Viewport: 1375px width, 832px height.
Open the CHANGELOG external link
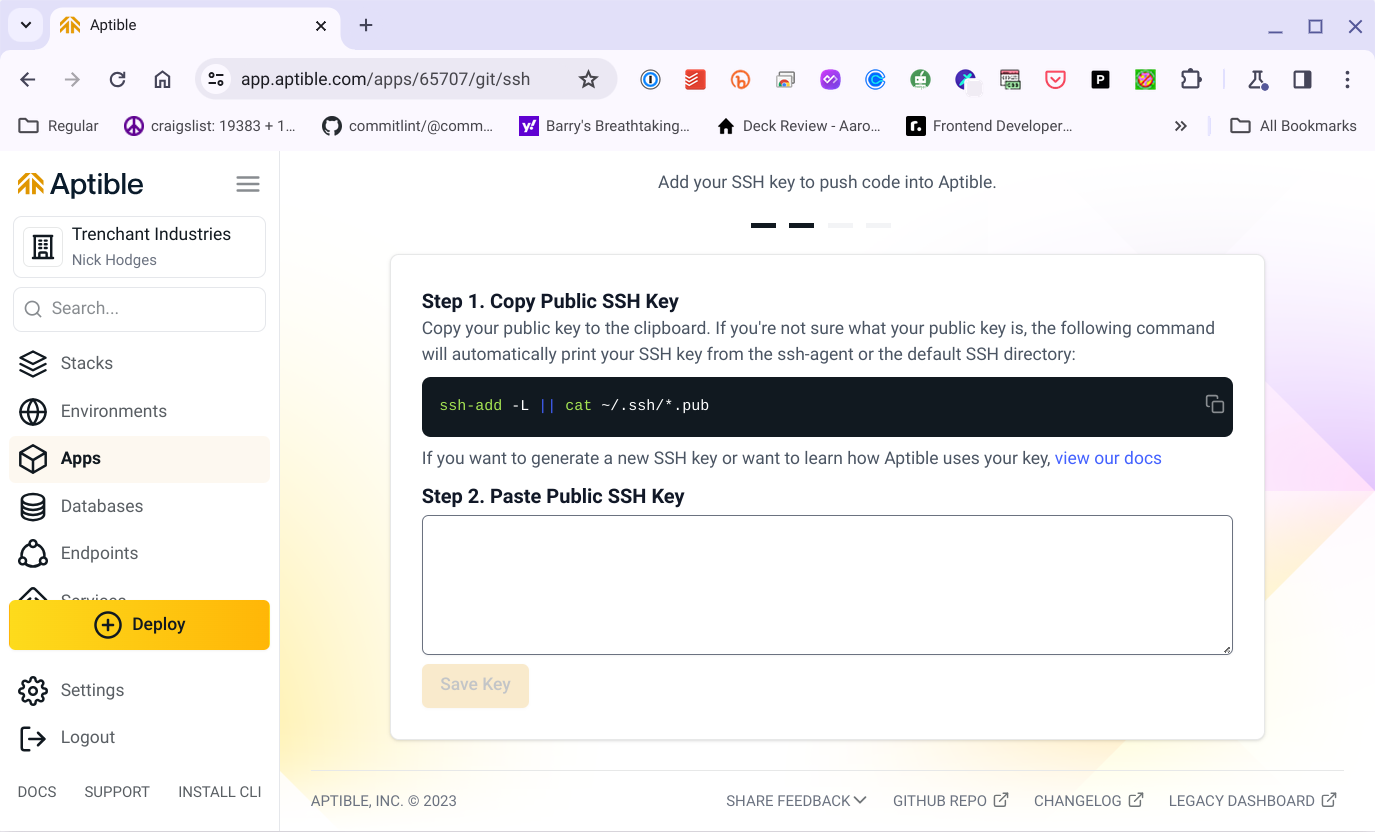[1089, 801]
